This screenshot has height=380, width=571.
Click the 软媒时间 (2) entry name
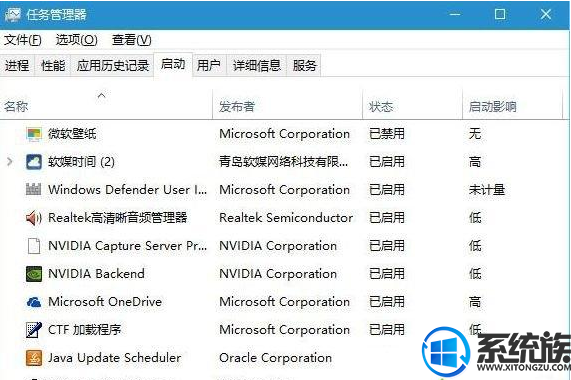[81, 162]
